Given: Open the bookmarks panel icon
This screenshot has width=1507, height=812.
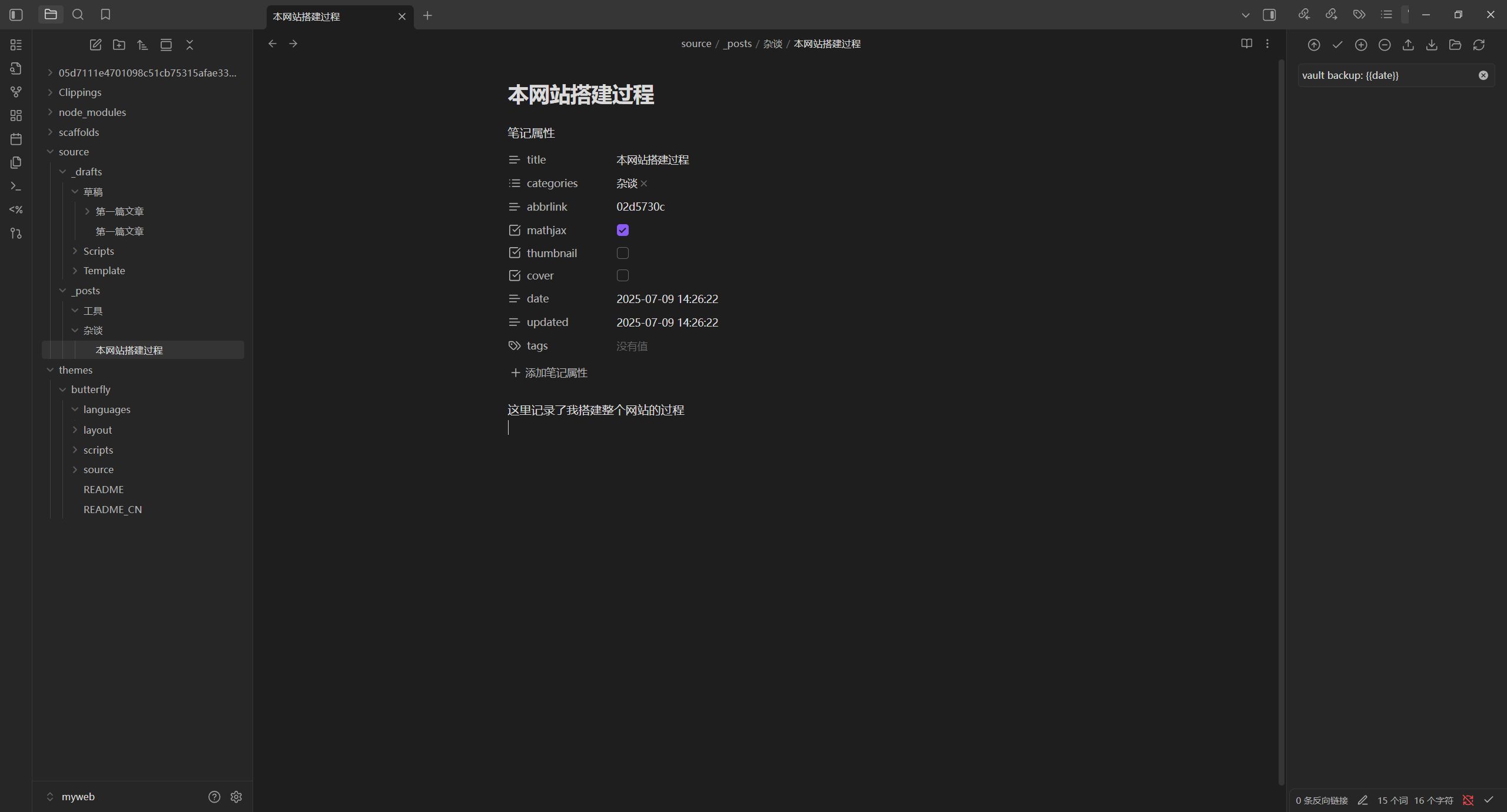Looking at the screenshot, I should click(x=105, y=15).
